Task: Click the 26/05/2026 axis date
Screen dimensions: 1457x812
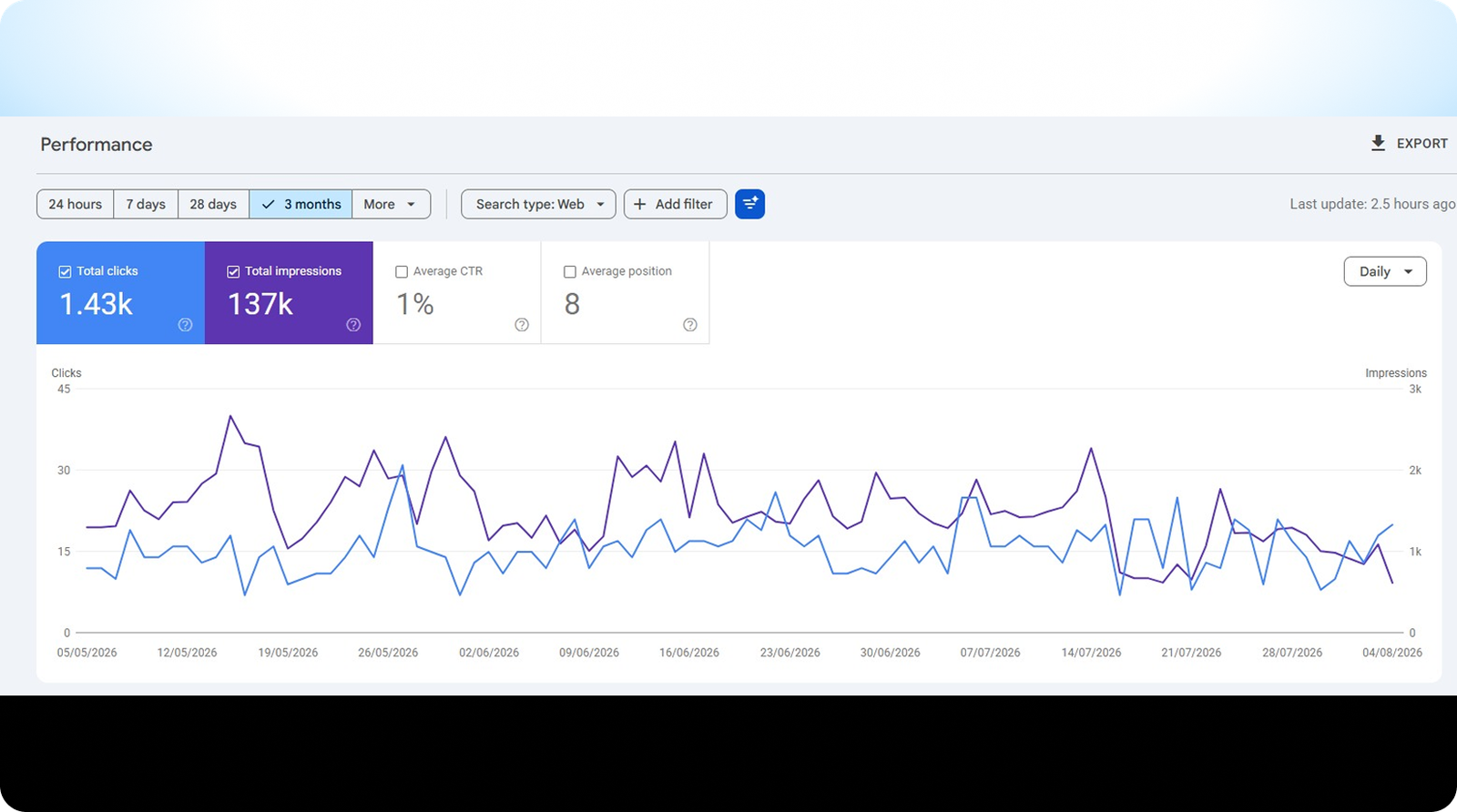Action: pos(388,653)
